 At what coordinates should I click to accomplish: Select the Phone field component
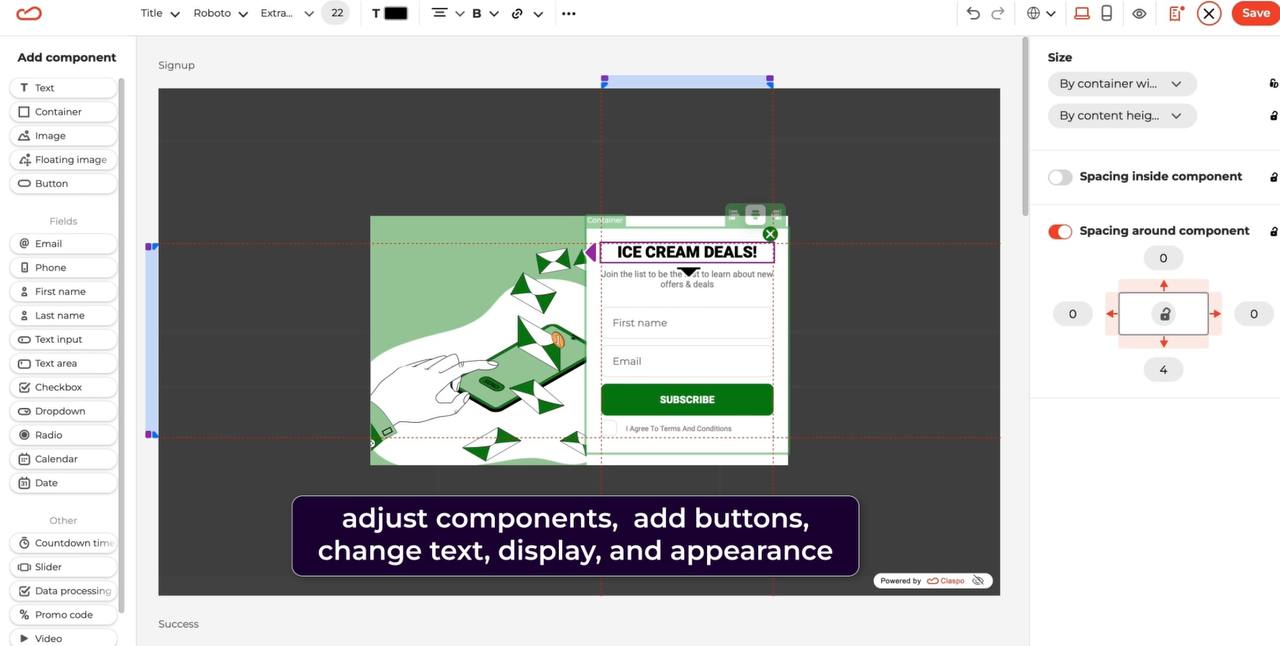coord(63,265)
